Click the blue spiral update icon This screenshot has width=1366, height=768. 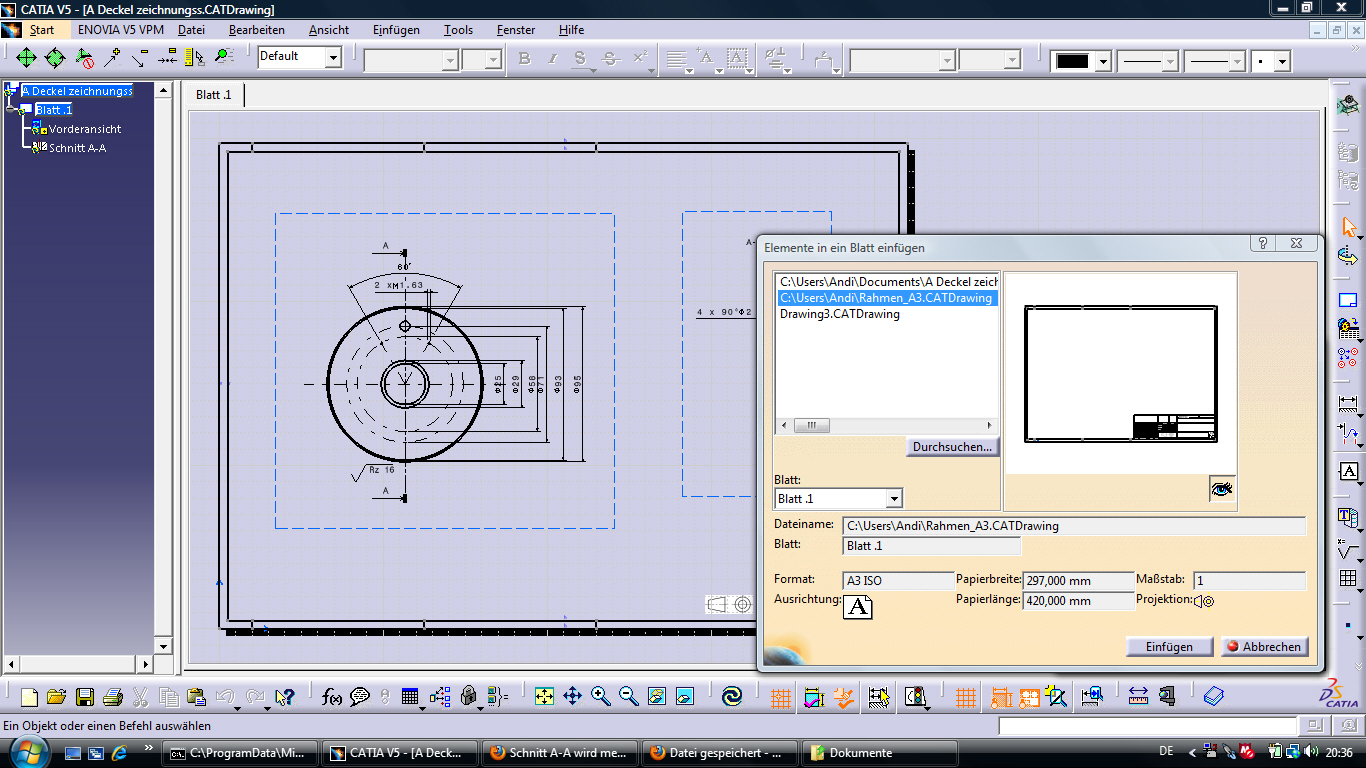(732, 696)
